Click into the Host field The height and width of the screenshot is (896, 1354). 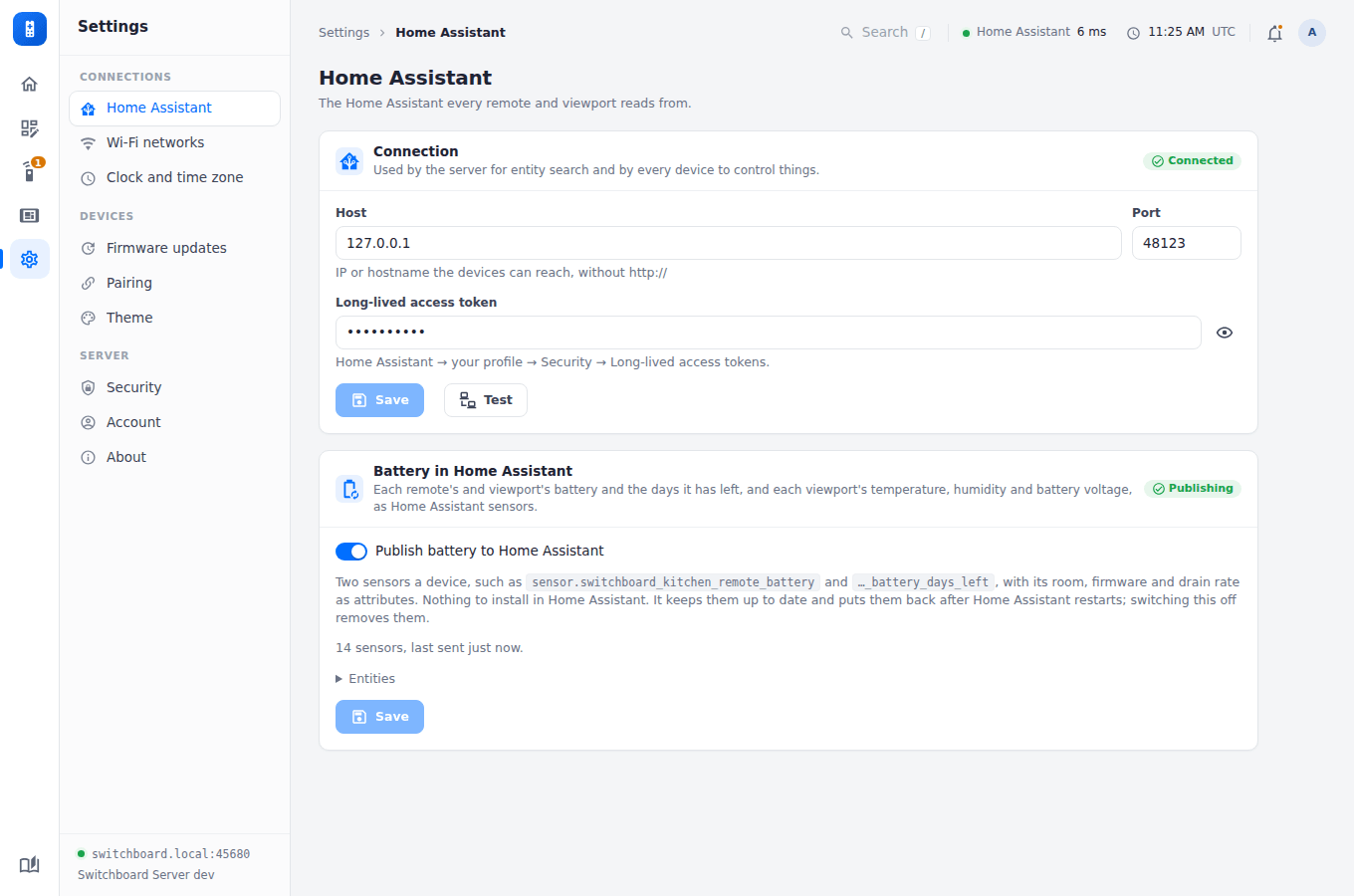[729, 243]
